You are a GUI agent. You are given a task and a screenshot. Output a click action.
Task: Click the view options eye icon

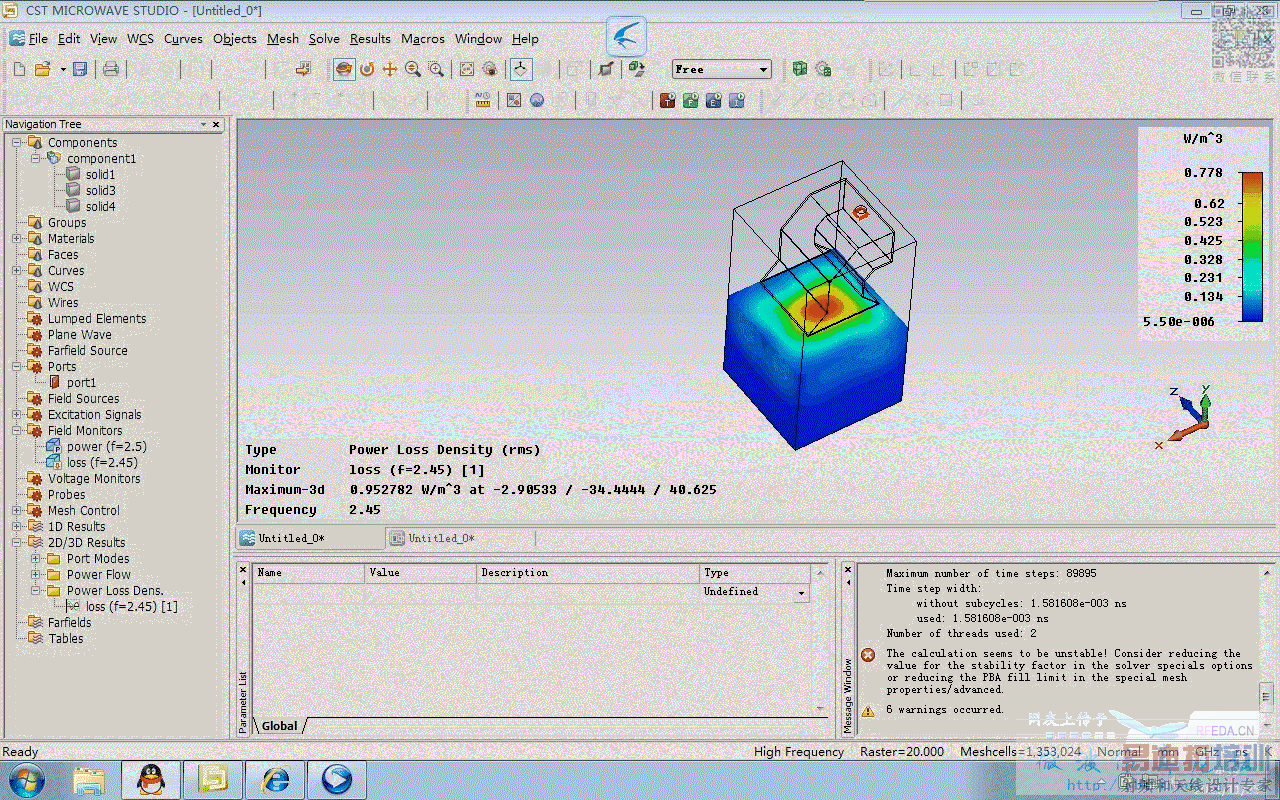click(490, 69)
